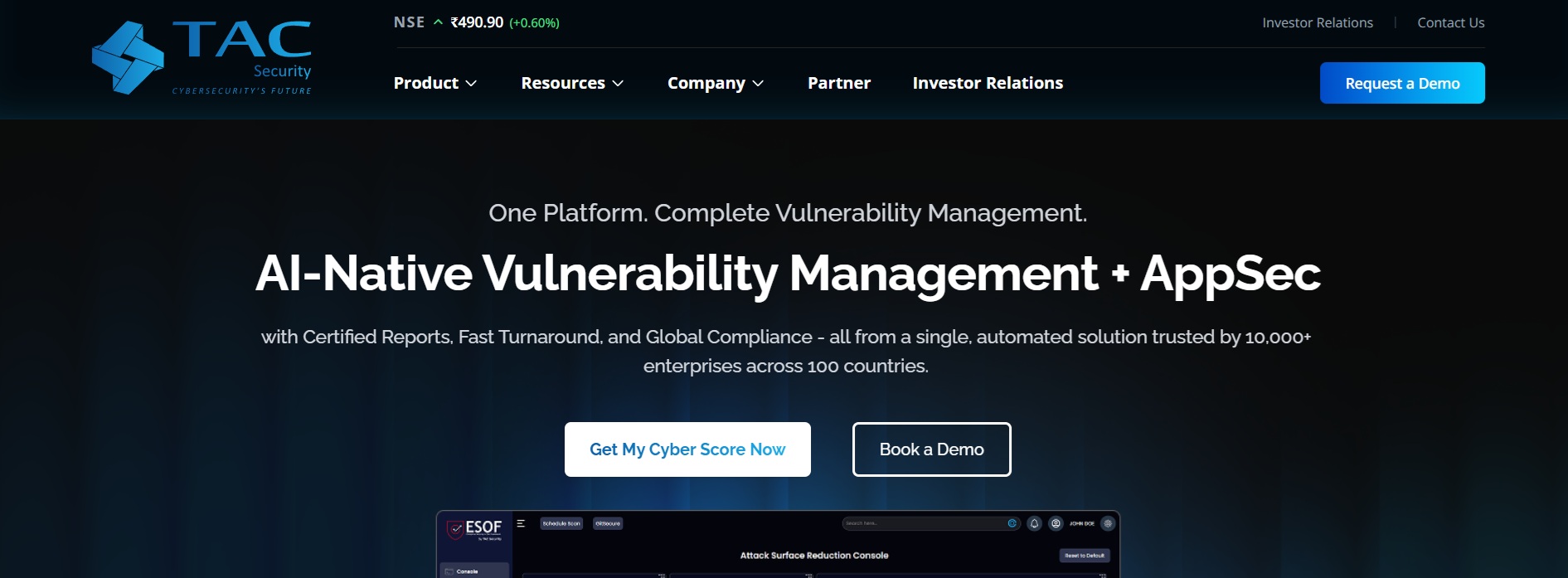Screen dimensions: 1568x578
Task: Click the (+0.60%) price change text
Action: (x=534, y=23)
